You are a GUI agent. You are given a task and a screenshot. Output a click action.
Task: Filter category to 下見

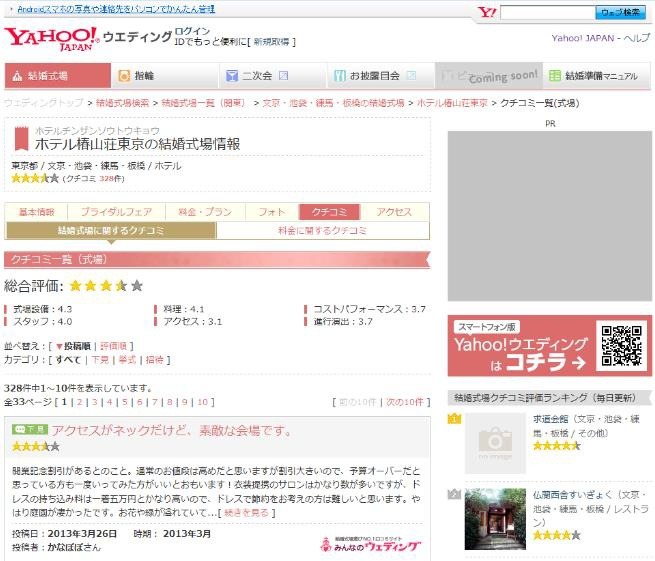tap(100, 360)
